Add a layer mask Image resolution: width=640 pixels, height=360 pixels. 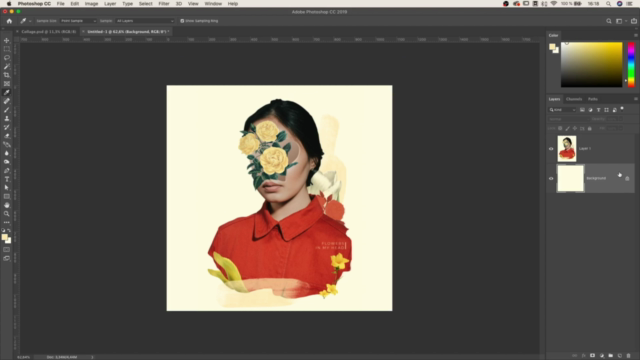(x=593, y=356)
